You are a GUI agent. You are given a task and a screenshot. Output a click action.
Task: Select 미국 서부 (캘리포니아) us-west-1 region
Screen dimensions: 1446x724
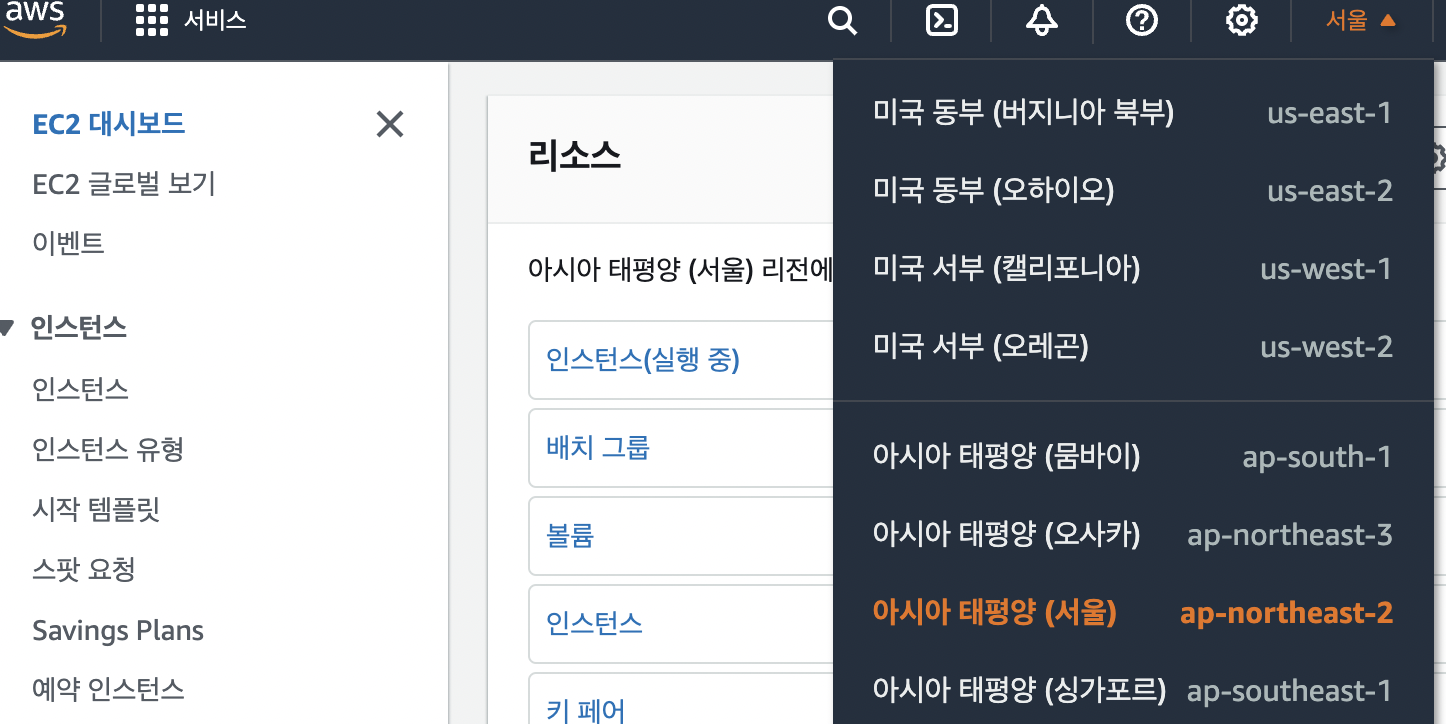pyautogui.click(x=1132, y=268)
